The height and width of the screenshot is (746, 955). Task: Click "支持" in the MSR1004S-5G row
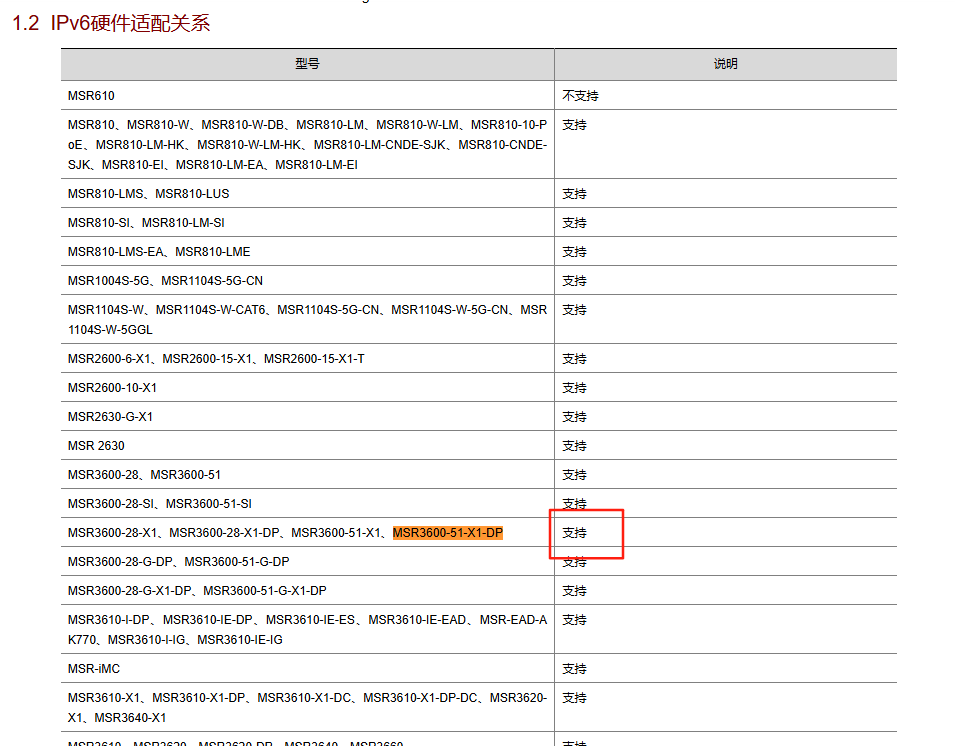(x=574, y=281)
